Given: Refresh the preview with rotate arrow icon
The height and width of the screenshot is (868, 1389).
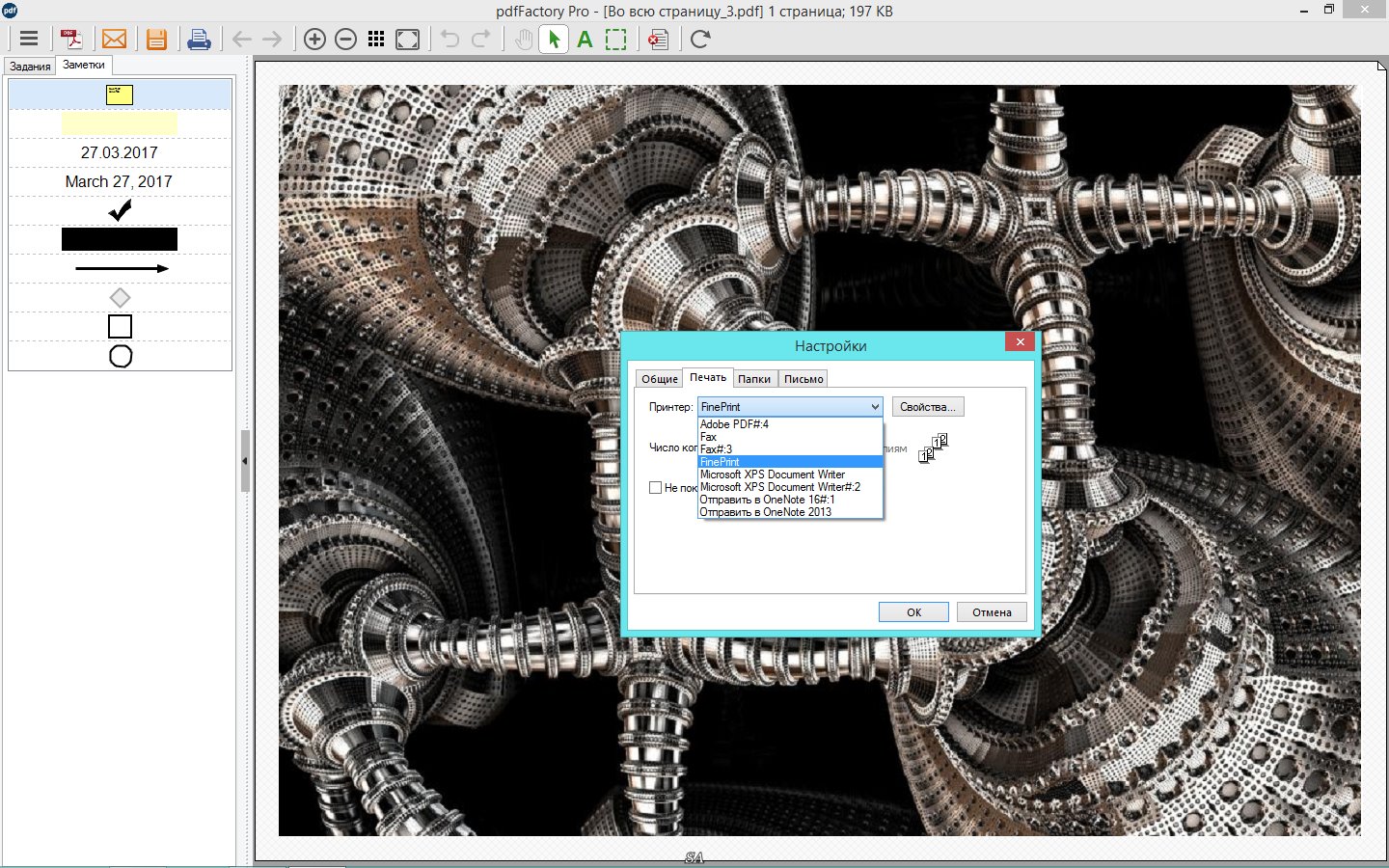Looking at the screenshot, I should tap(700, 39).
